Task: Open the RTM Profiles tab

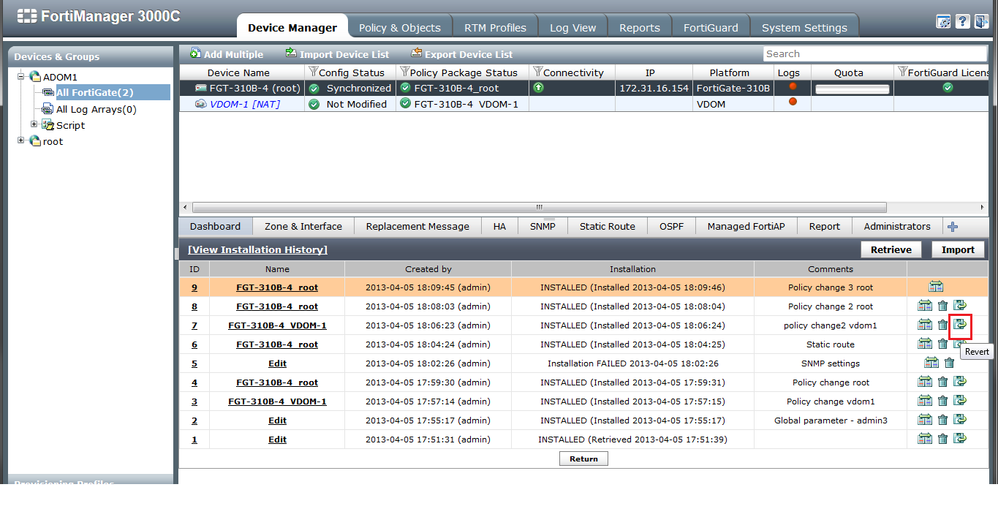Action: (495, 27)
